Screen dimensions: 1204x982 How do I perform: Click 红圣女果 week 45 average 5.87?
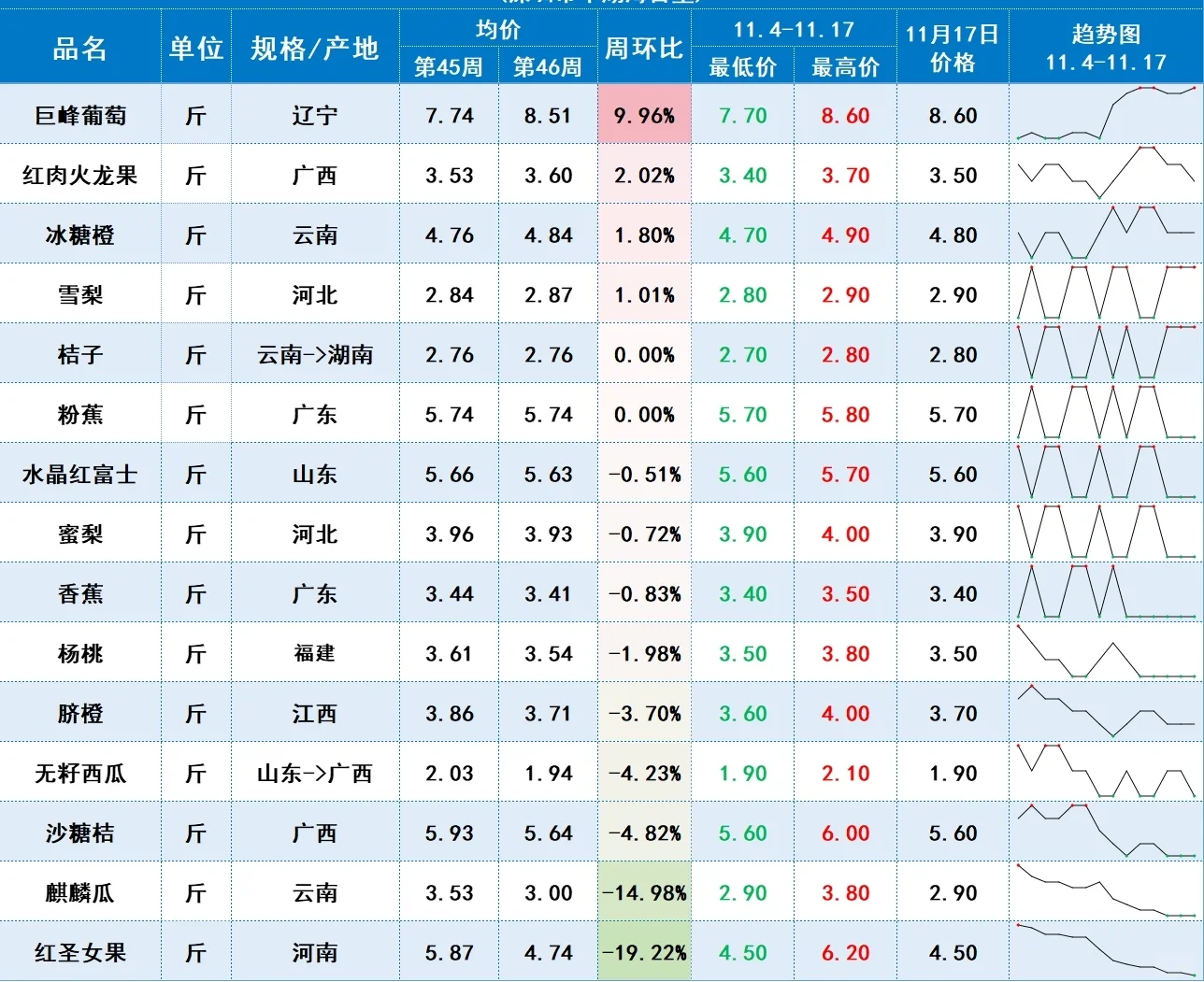pyautogui.click(x=449, y=953)
